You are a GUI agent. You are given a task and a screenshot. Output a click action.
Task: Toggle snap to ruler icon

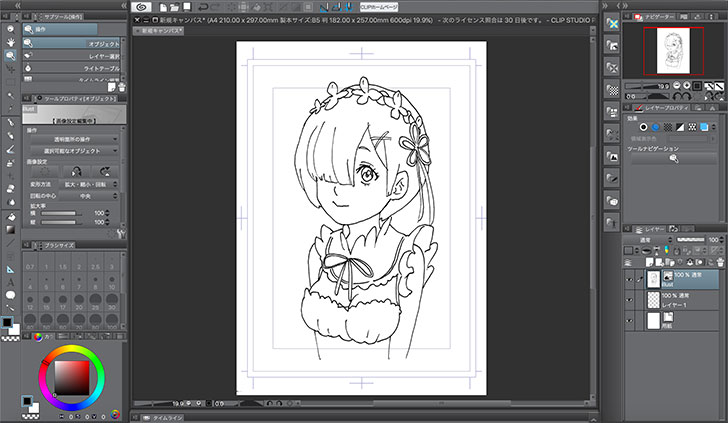coord(324,7)
